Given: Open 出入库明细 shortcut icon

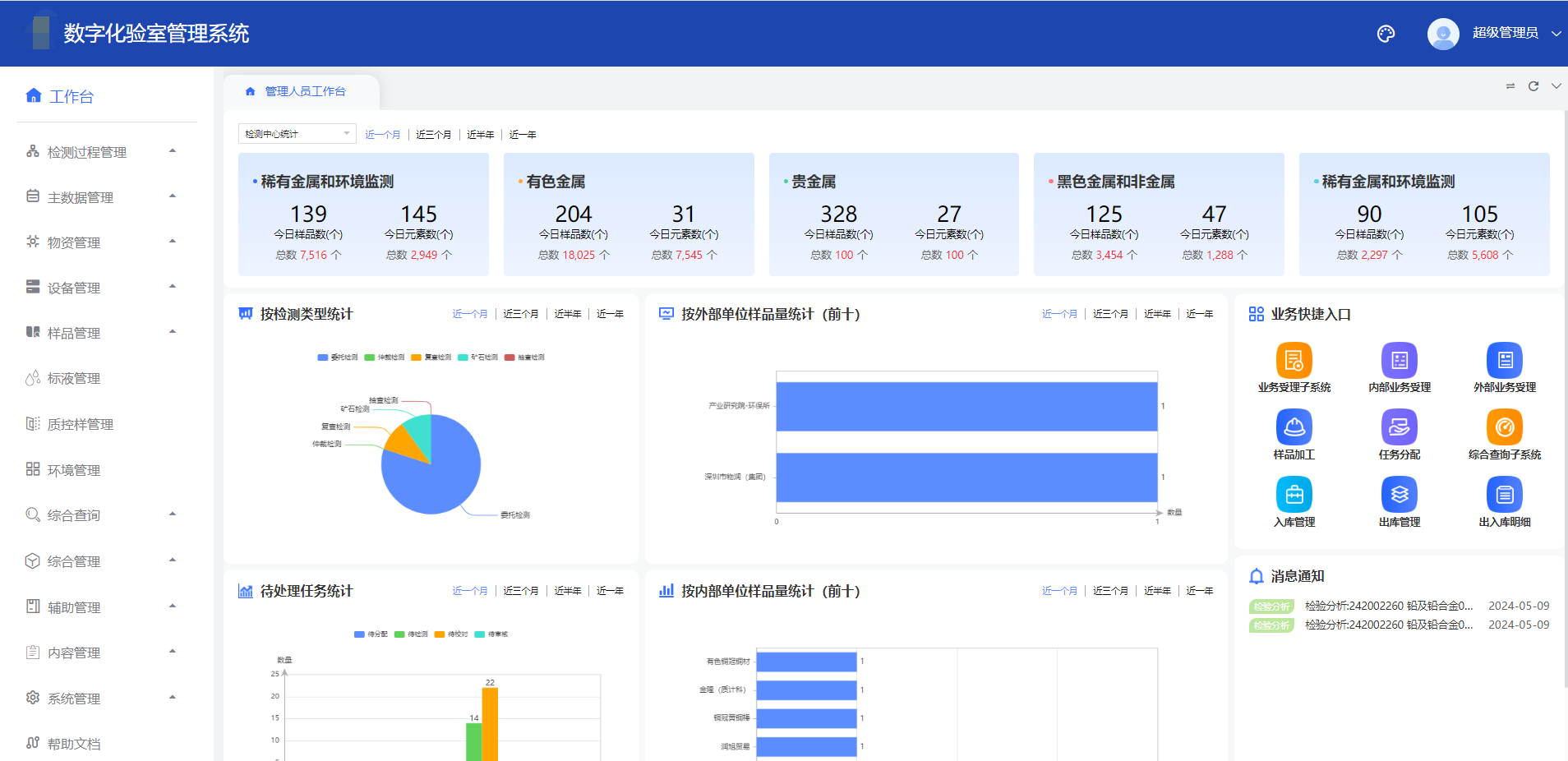Looking at the screenshot, I should 1505,495.
